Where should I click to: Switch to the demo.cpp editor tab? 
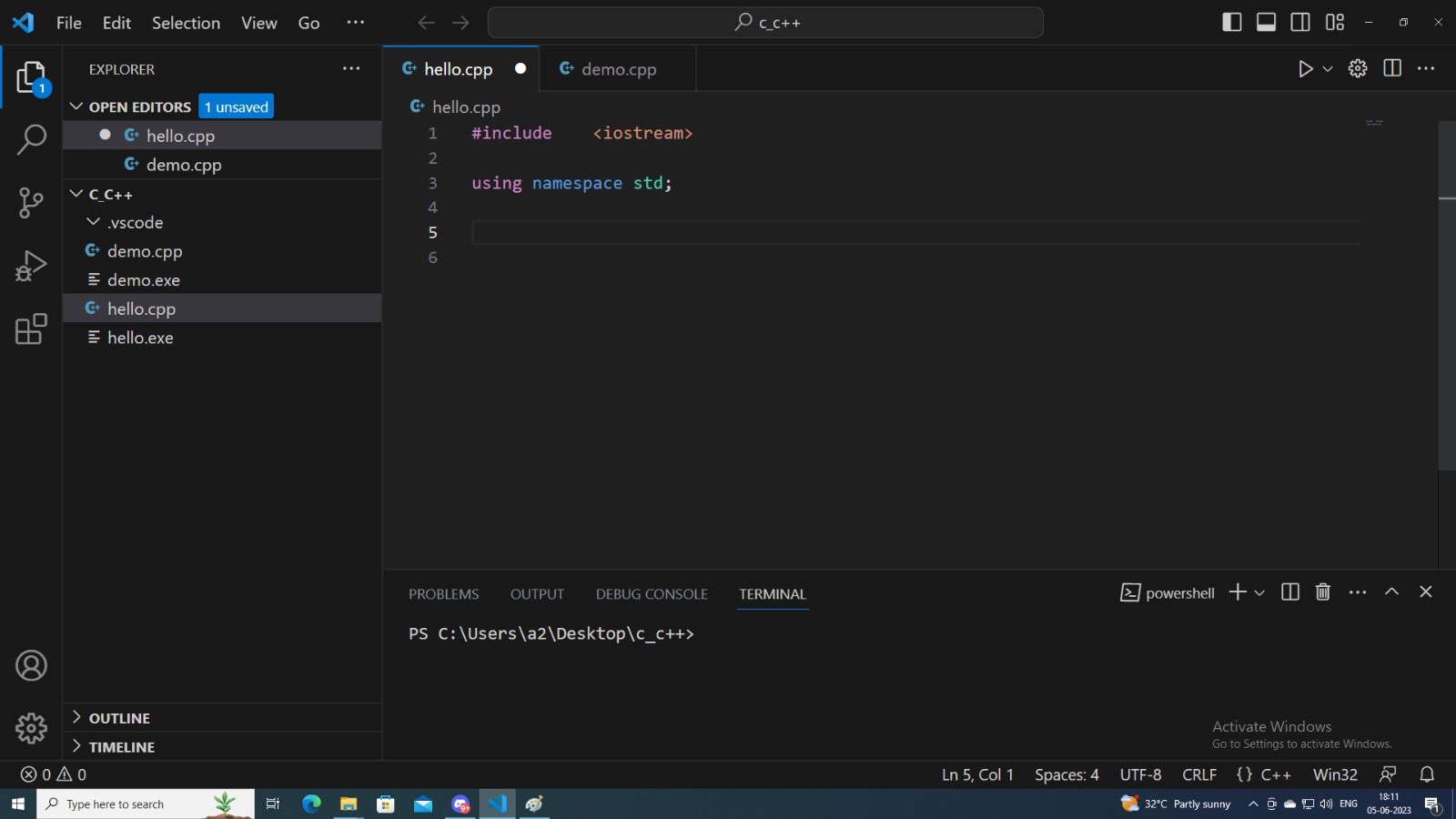(x=618, y=69)
